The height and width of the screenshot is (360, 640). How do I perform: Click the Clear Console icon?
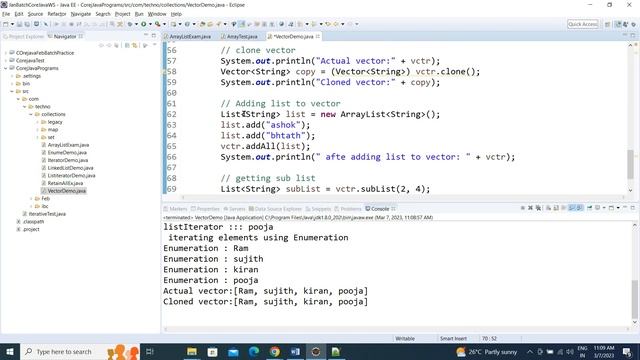[549, 208]
